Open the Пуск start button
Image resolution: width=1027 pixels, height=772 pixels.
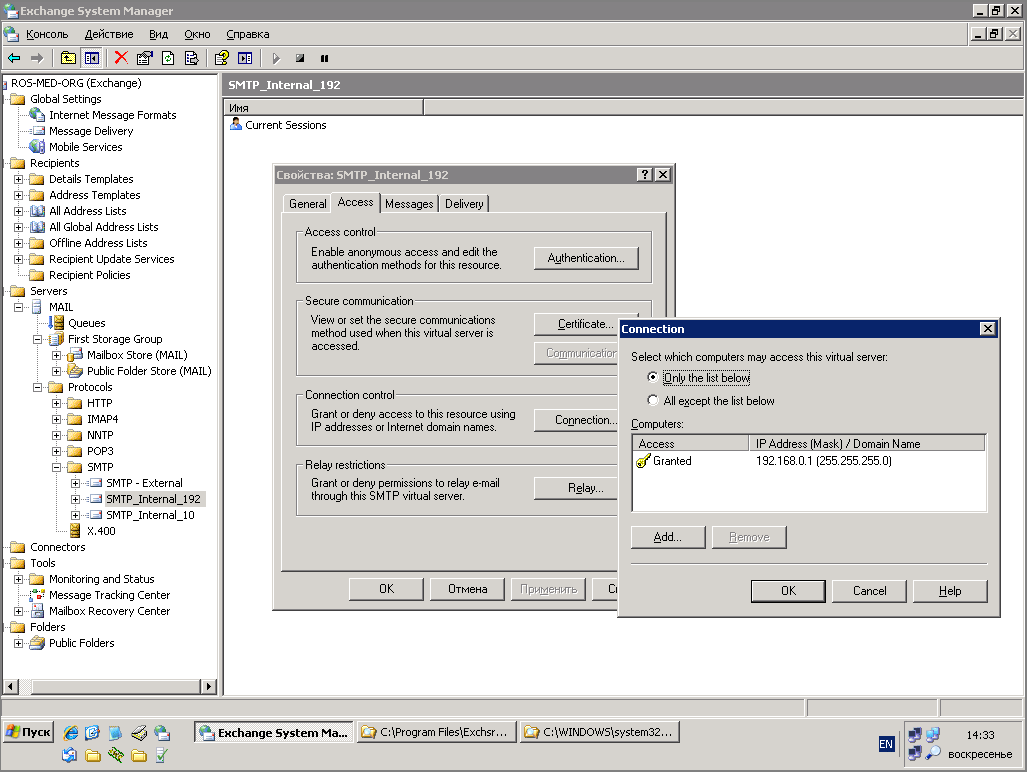pos(28,732)
